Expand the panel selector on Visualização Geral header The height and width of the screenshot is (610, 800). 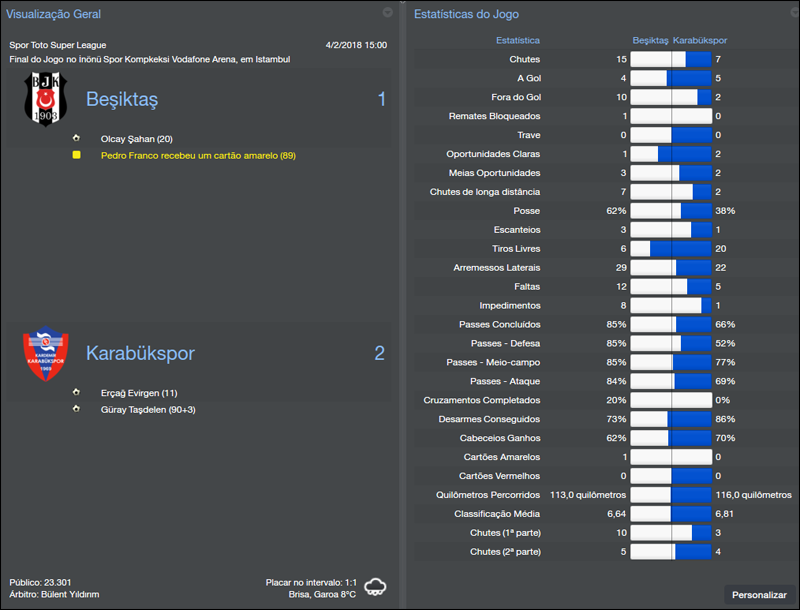[x=389, y=13]
